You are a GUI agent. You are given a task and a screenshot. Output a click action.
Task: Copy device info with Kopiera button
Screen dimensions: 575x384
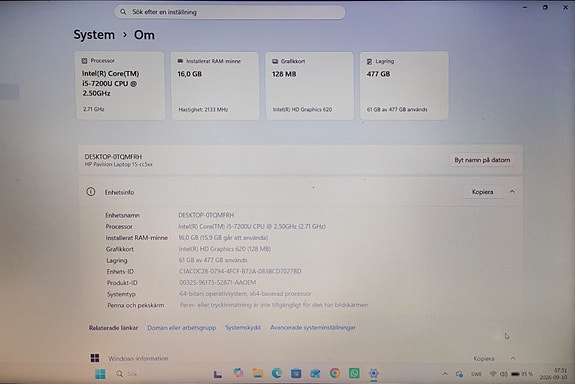click(482, 192)
